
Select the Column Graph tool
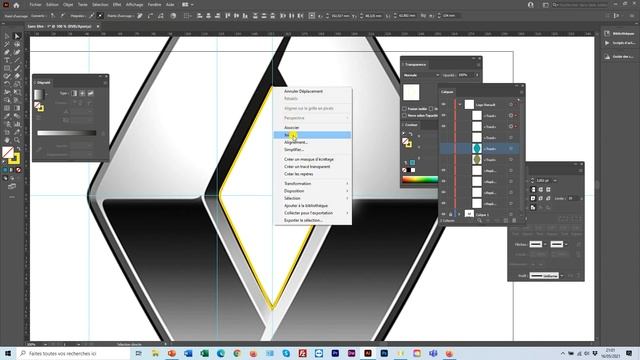click(x=17, y=124)
